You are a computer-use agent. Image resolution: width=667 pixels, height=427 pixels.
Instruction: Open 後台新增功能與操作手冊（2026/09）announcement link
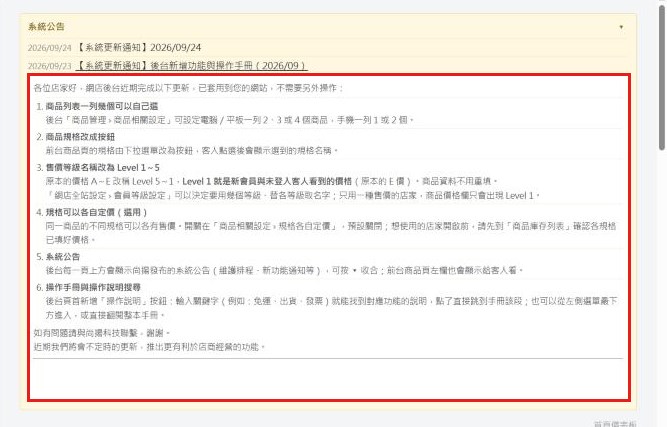point(191,65)
